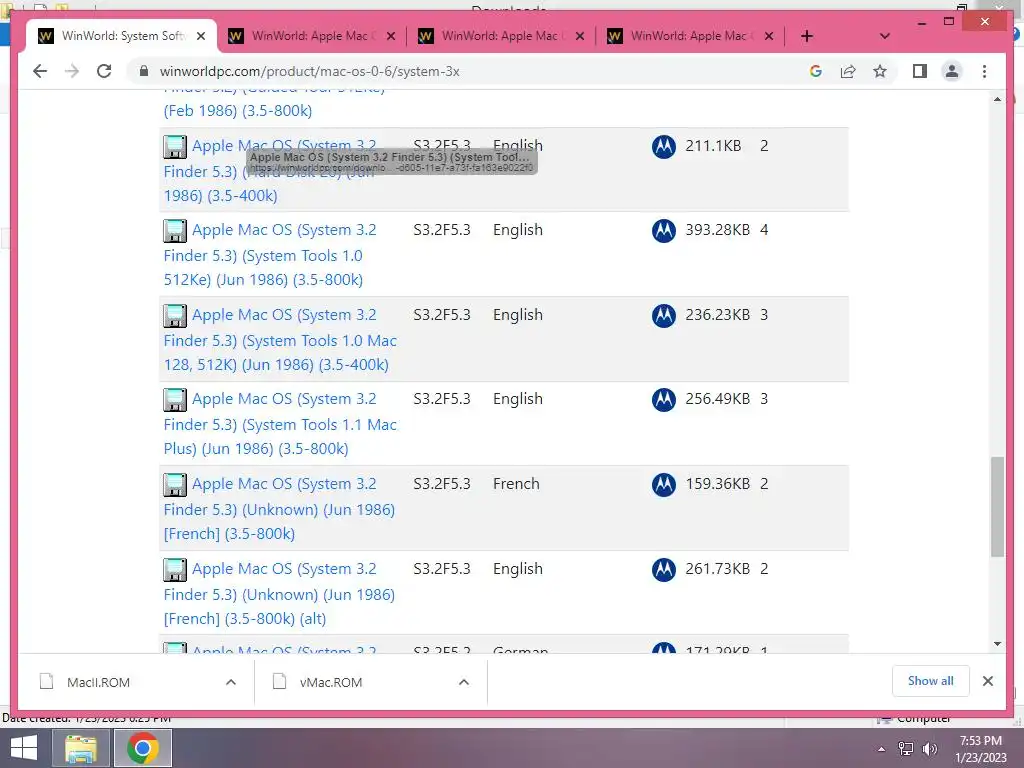Select the French language cell
This screenshot has width=1024, height=768.
tap(516, 484)
